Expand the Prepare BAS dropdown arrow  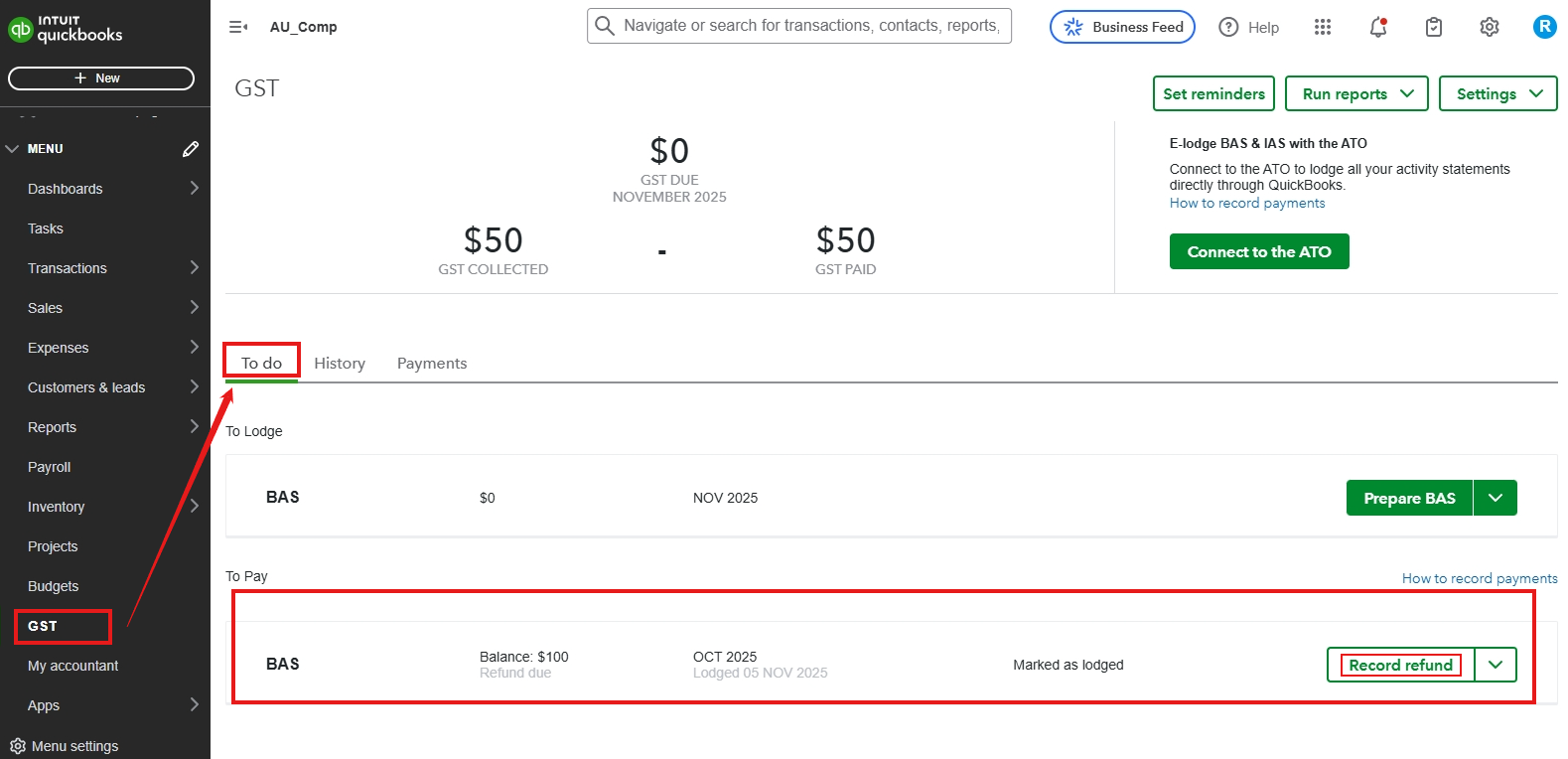[x=1496, y=498]
